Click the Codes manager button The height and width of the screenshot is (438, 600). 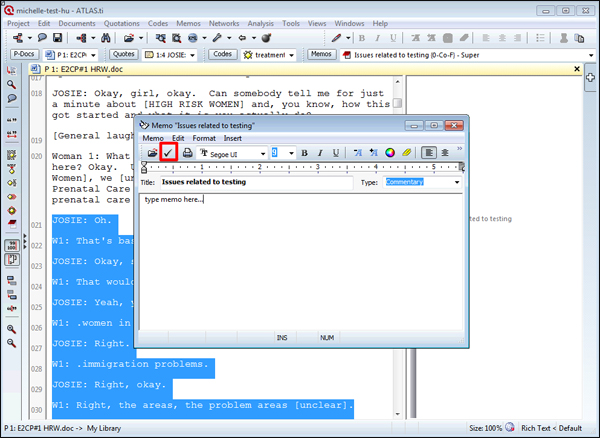click(223, 54)
